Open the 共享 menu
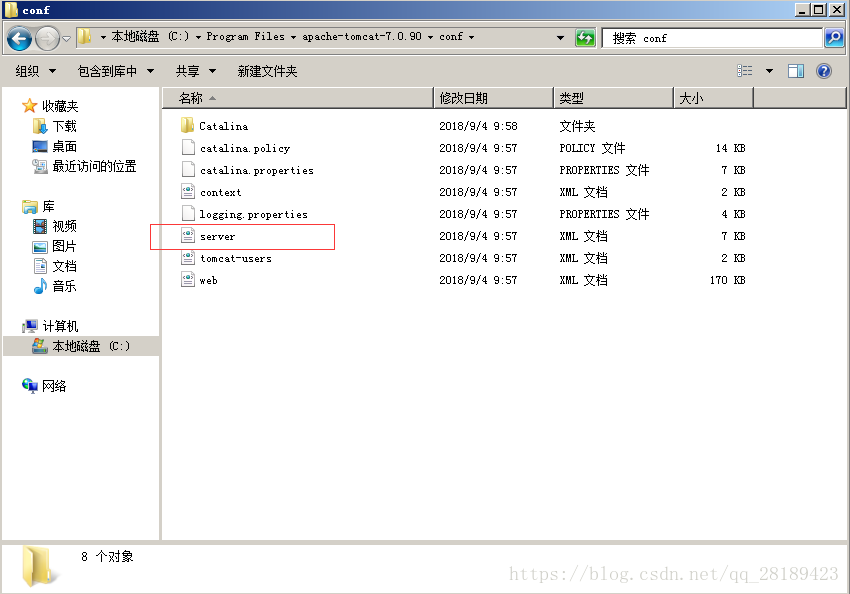Viewport: 850px width, 594px height. pos(196,71)
